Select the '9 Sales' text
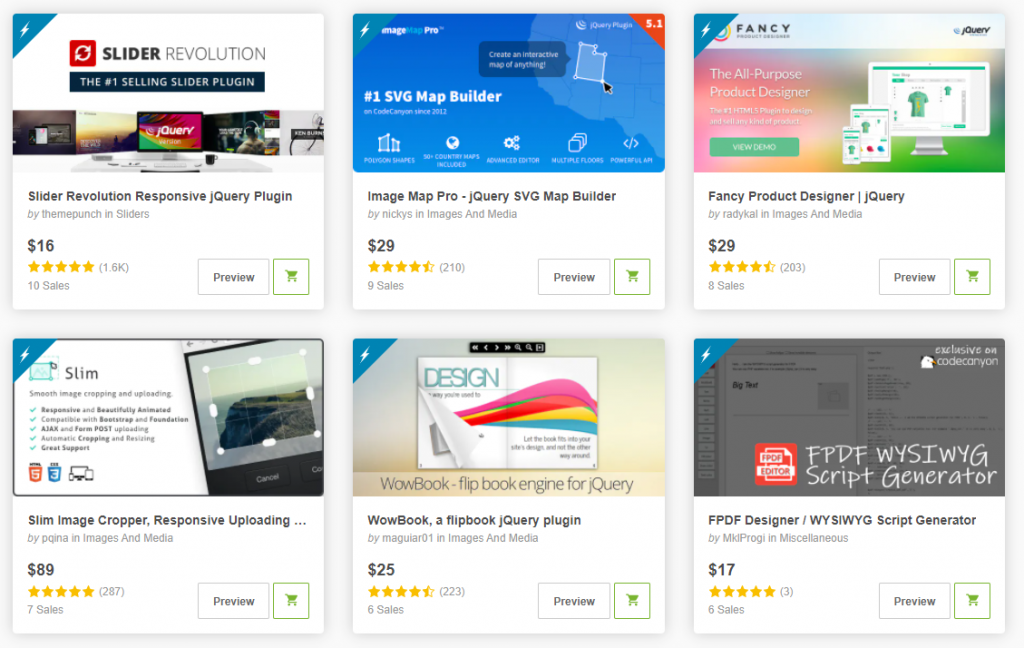 click(x=385, y=285)
